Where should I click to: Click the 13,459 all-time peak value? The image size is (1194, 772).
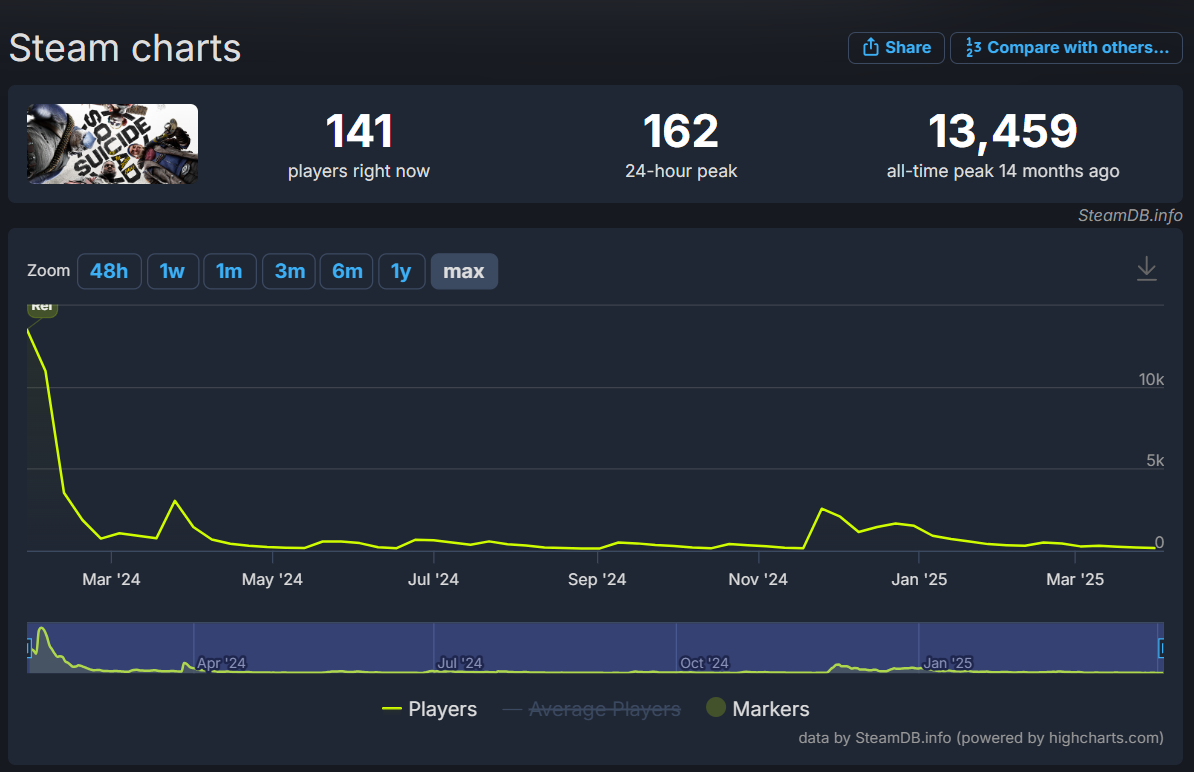1003,131
